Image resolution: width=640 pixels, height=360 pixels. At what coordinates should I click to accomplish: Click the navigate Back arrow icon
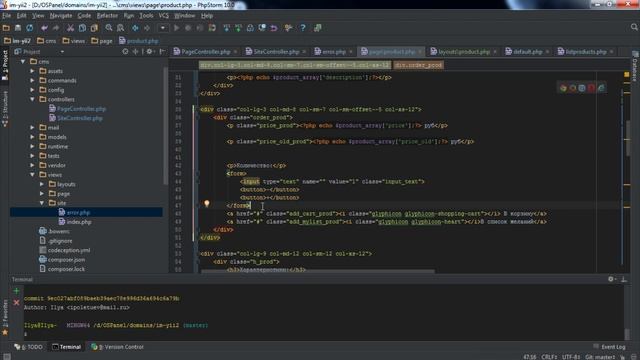[x=135, y=28]
